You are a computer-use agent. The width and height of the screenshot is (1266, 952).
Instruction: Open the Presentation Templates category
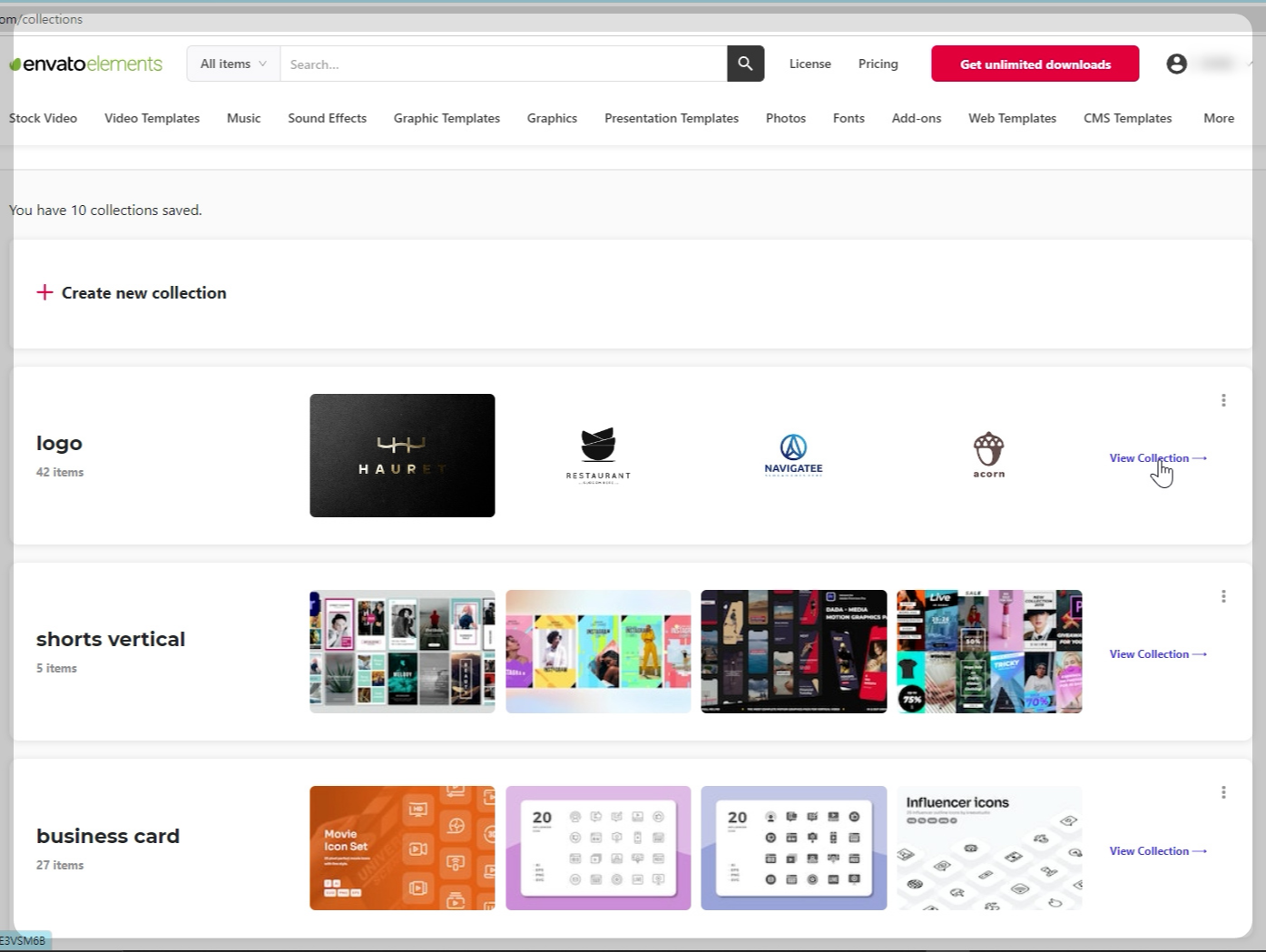coord(672,118)
